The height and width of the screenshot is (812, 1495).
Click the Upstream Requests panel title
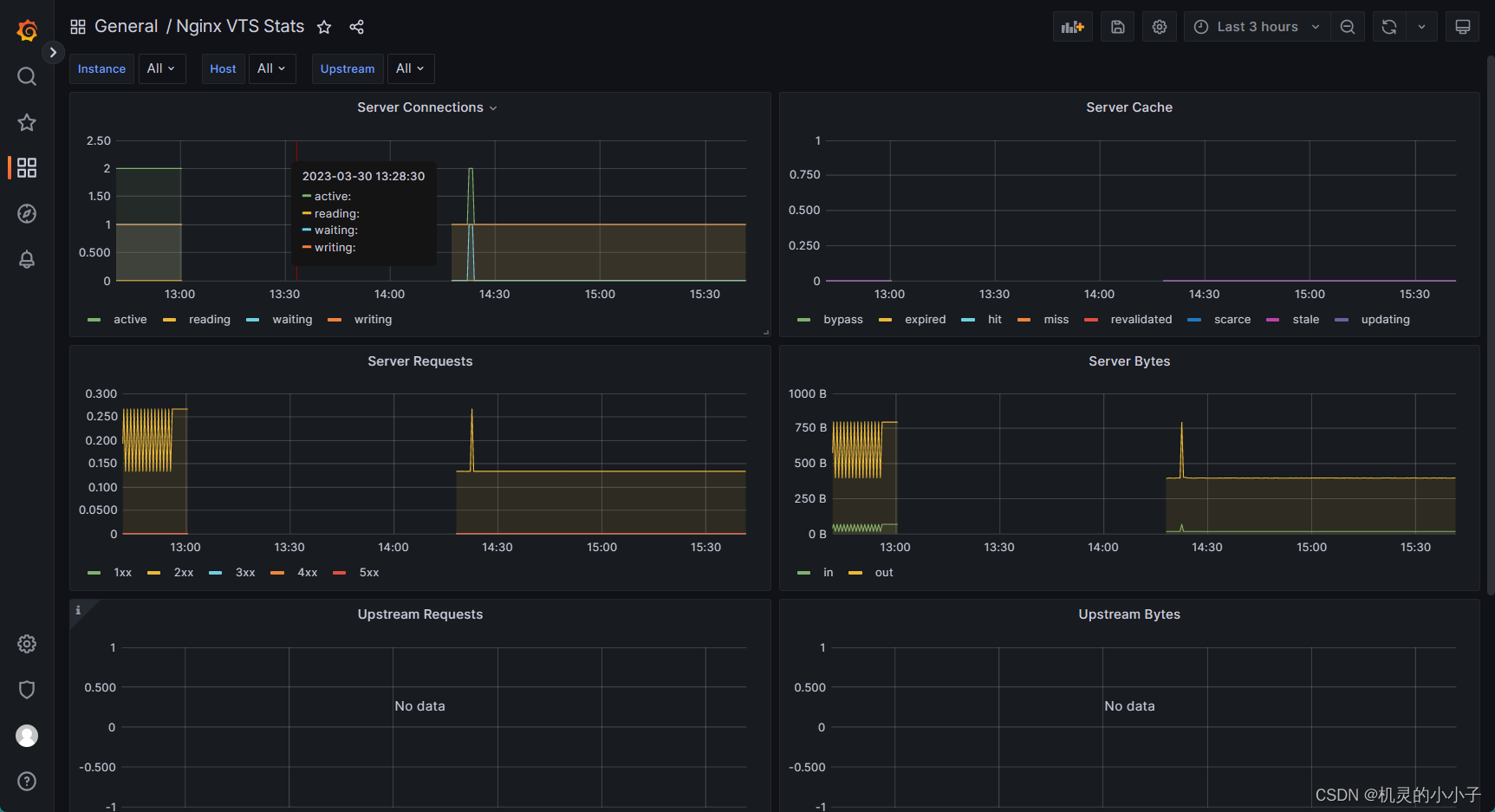click(x=420, y=614)
